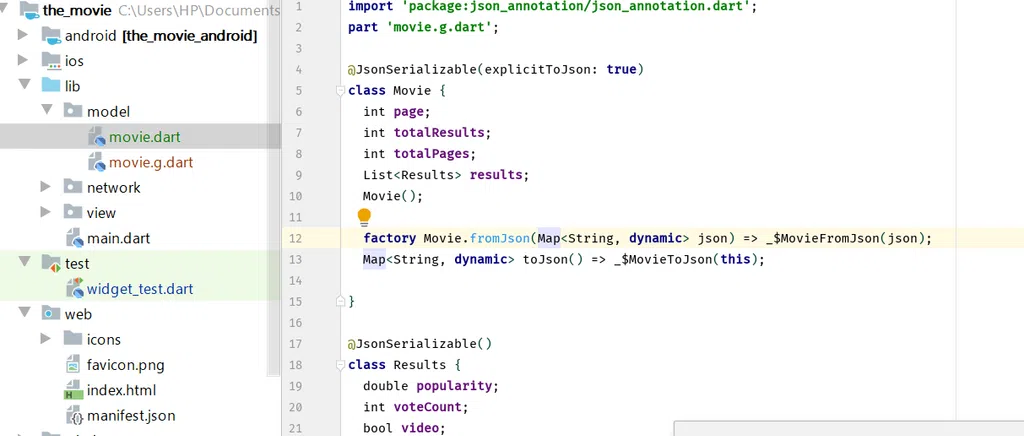Image resolution: width=1024 pixels, height=436 pixels.
Task: Fold the Movie class at line 5
Action: (340, 91)
